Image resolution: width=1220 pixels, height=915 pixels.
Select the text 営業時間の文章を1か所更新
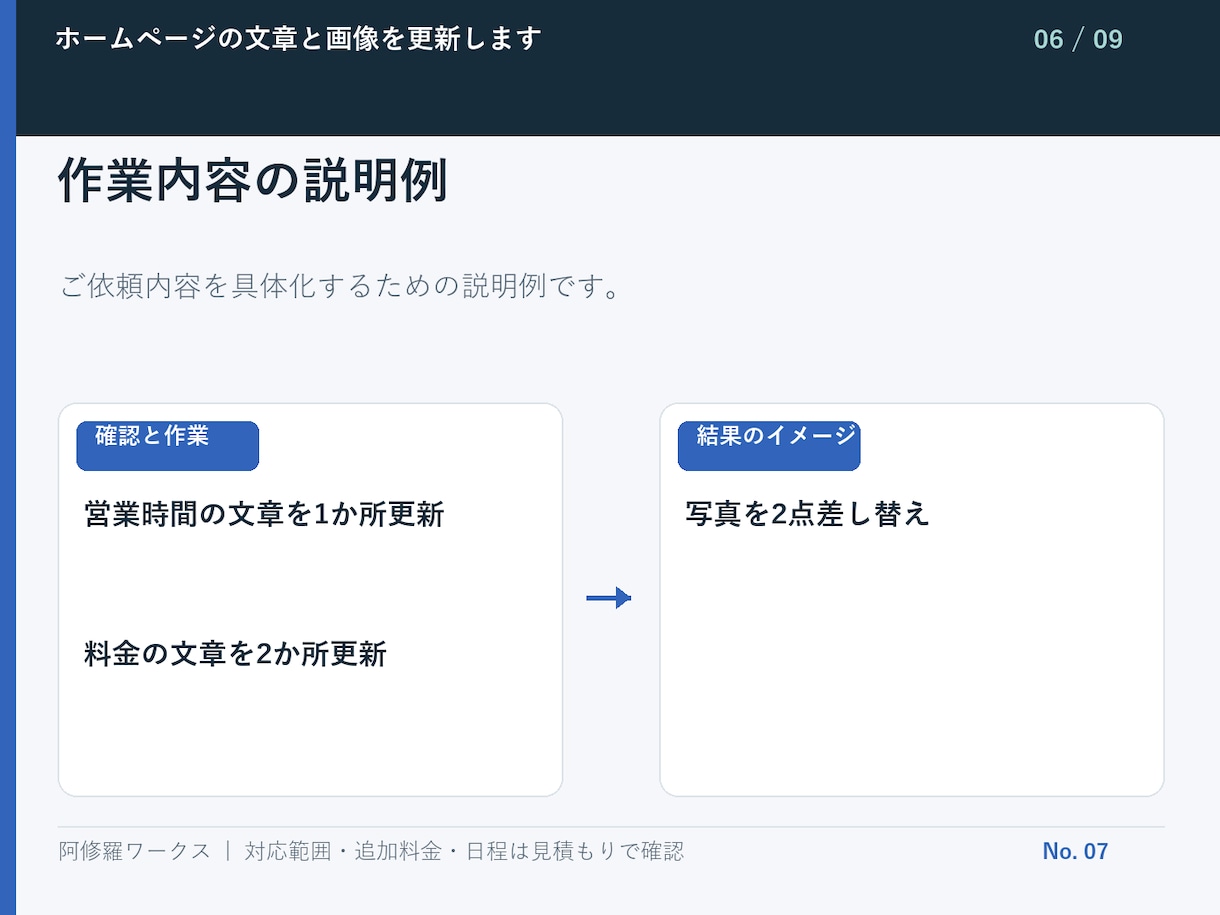264,515
